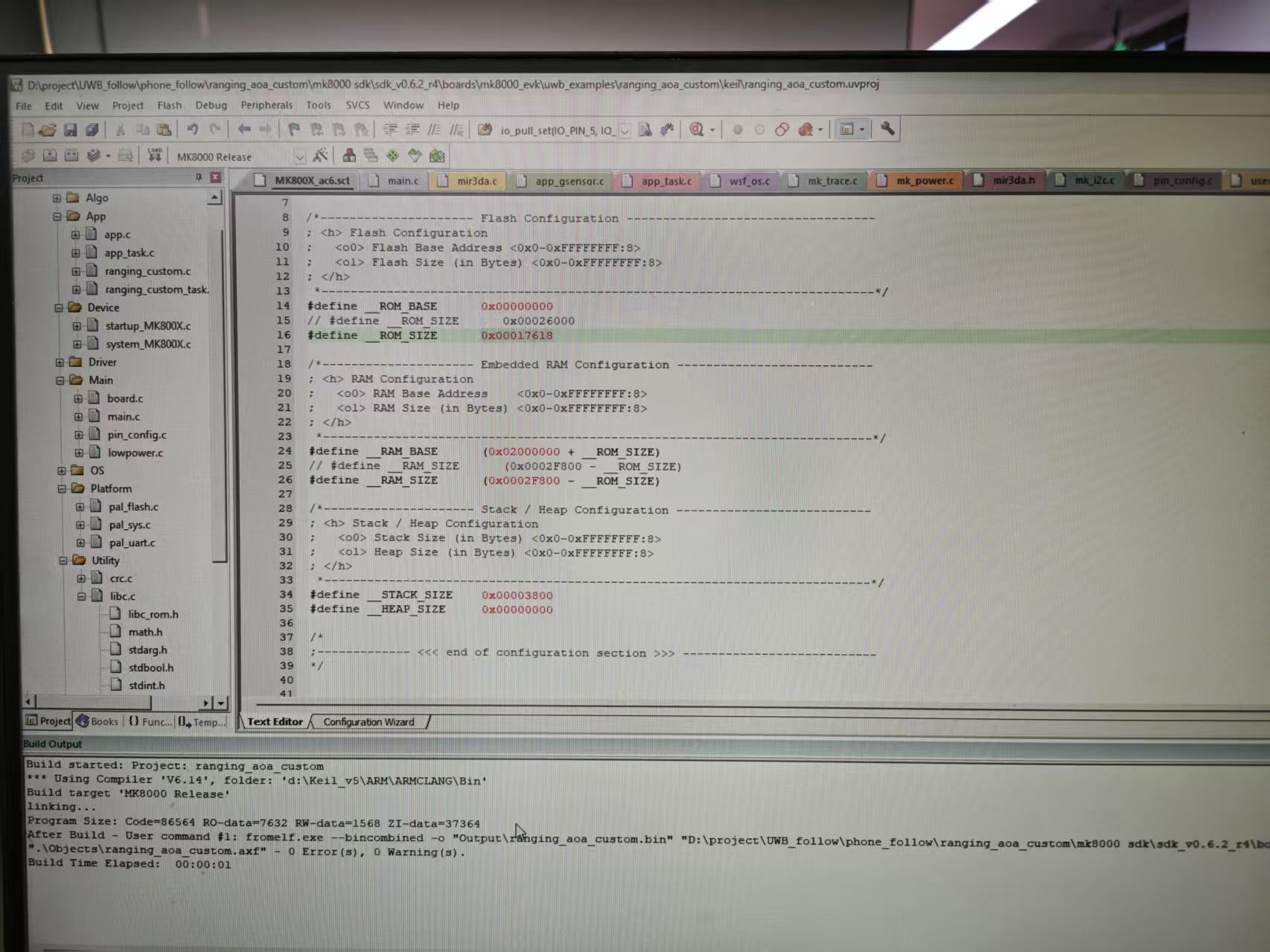Insert a breakpoint with the red dot icon
Image resolution: width=1270 pixels, height=952 pixels.
pyautogui.click(x=738, y=130)
